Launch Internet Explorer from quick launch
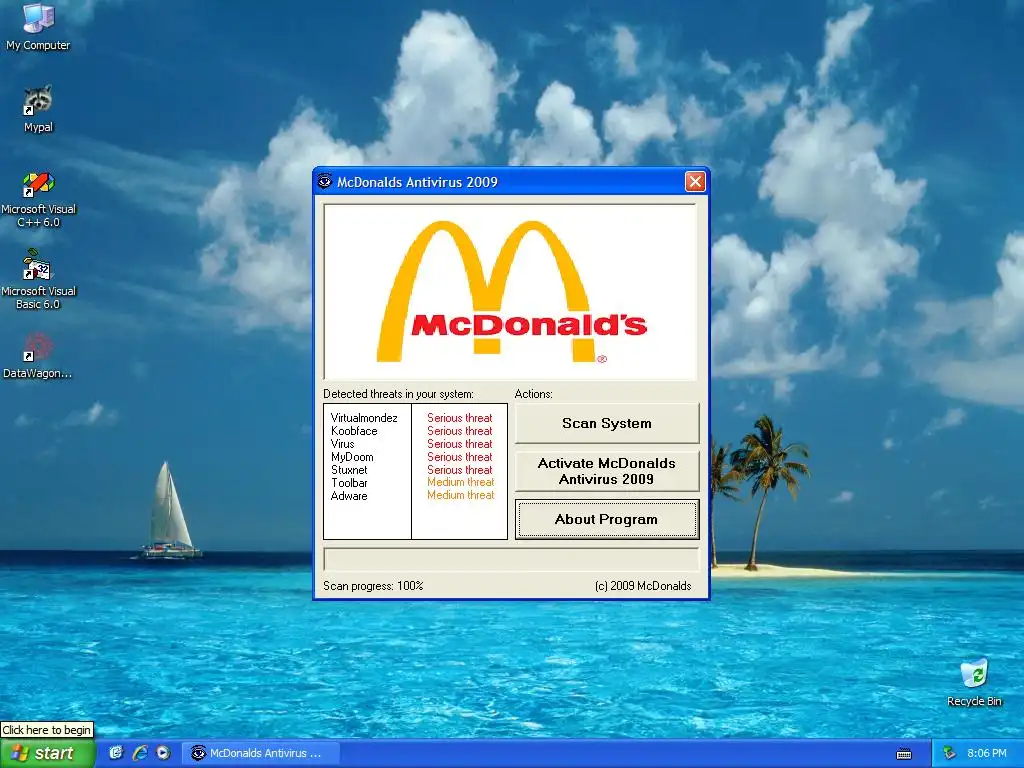 point(140,753)
